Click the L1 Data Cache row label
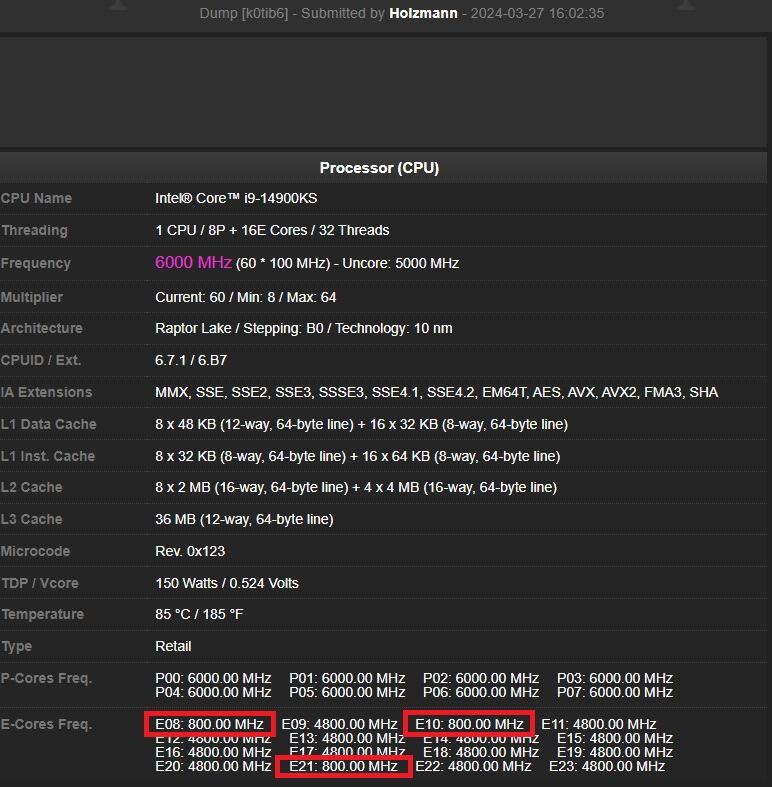772x787 pixels. click(48, 424)
